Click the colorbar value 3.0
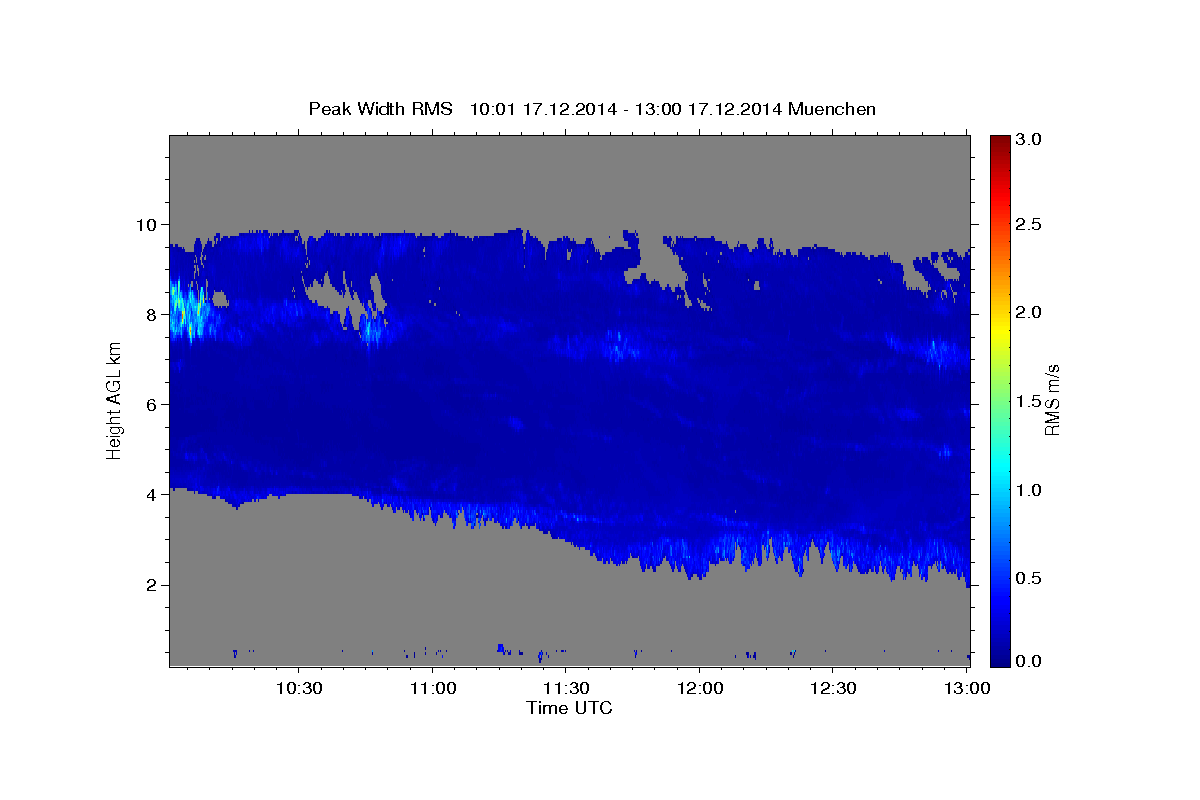 pos(1028,139)
